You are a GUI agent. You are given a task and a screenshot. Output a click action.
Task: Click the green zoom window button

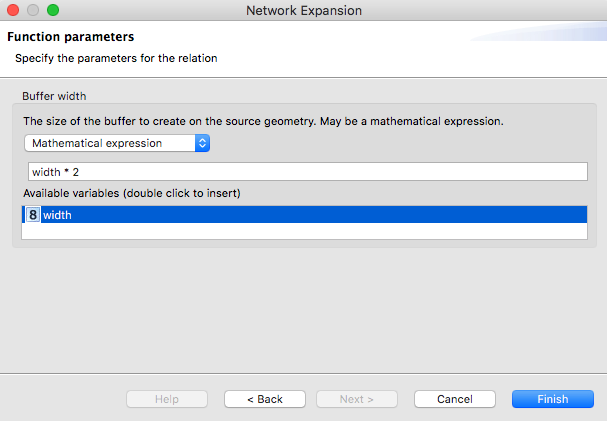(x=53, y=10)
